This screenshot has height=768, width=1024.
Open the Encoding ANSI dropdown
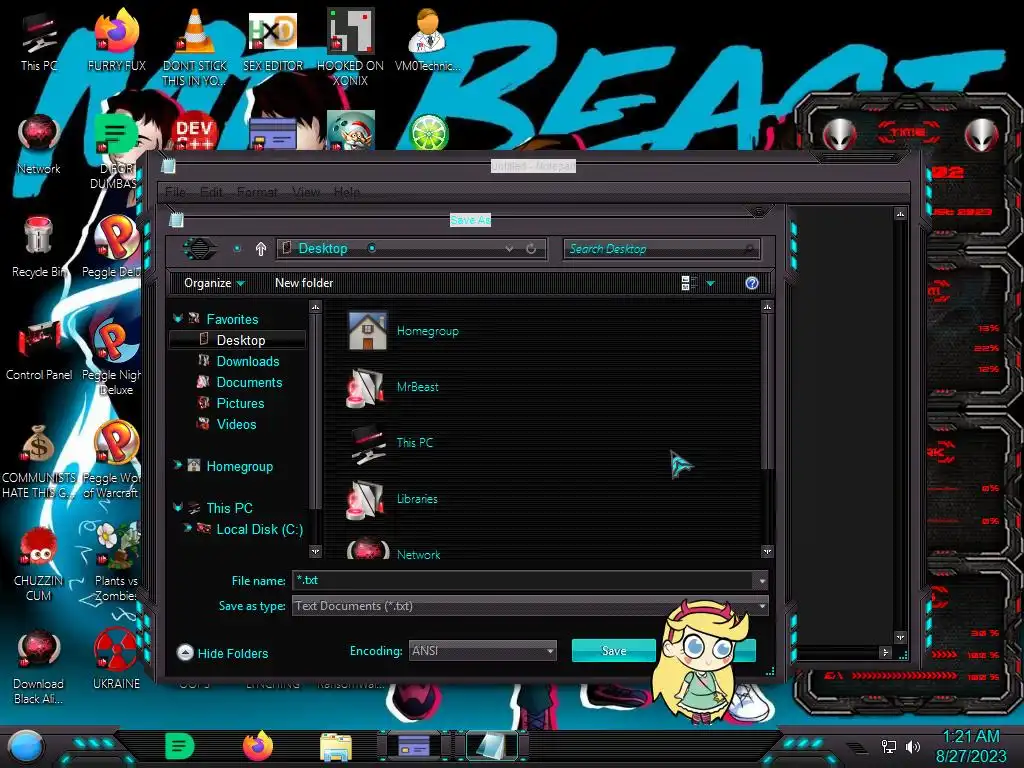(x=483, y=650)
